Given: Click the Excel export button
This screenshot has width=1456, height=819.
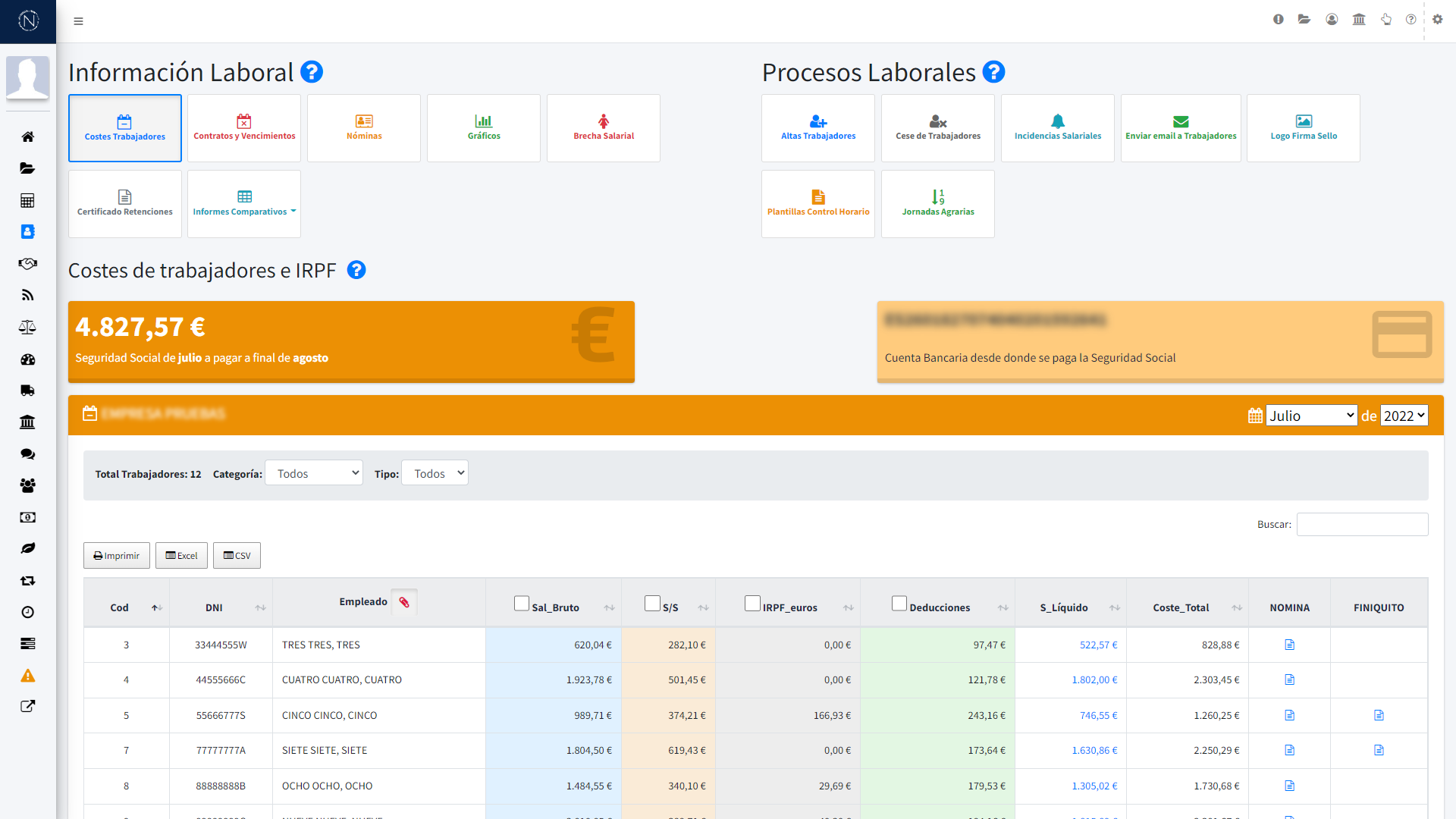Looking at the screenshot, I should [181, 556].
